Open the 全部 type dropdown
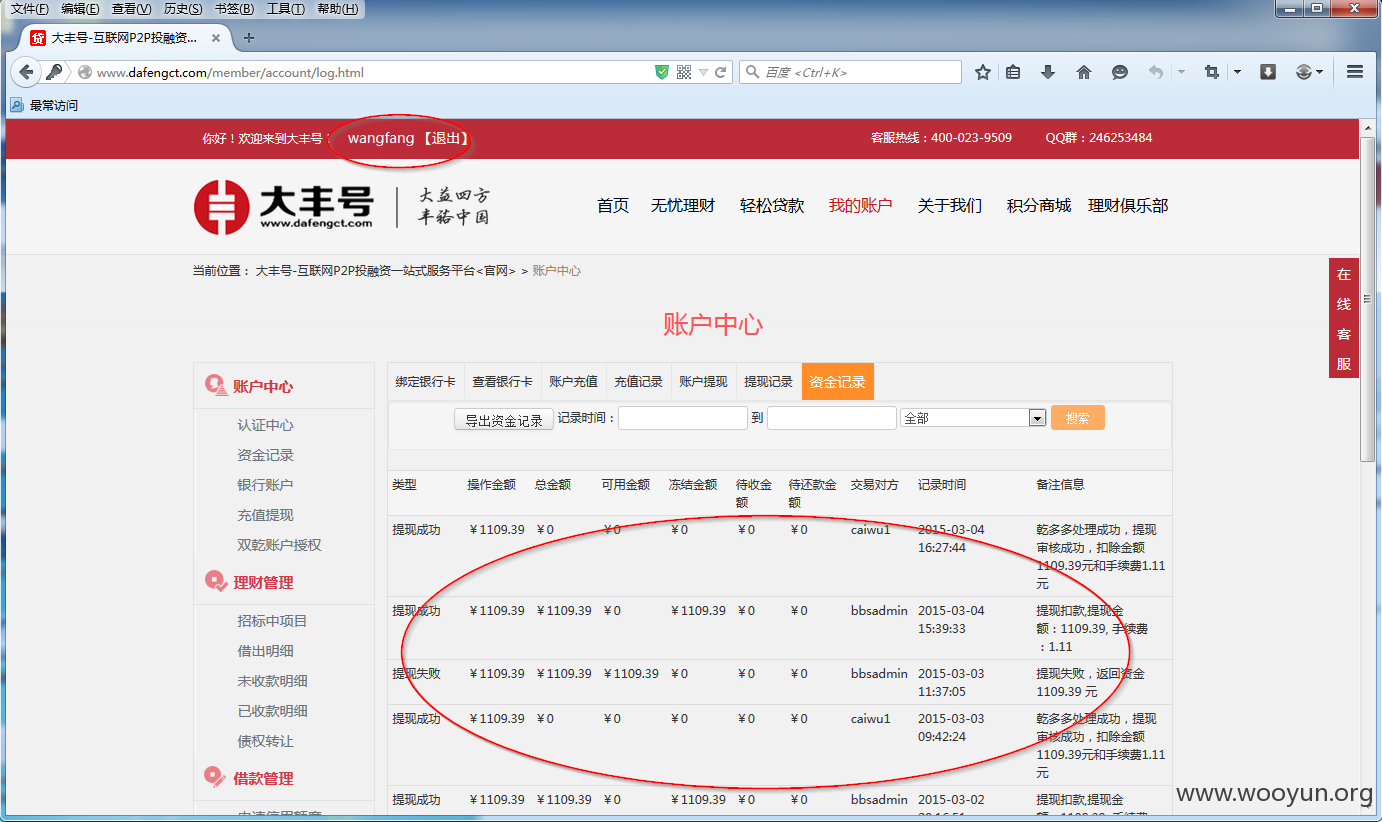Viewport: 1382px width, 822px height. [x=973, y=418]
